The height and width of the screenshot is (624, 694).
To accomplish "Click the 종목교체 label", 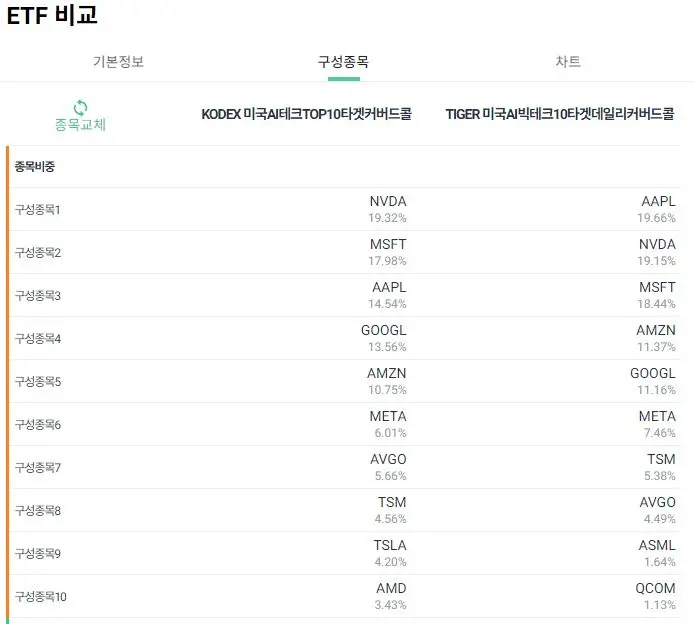I will [80, 125].
